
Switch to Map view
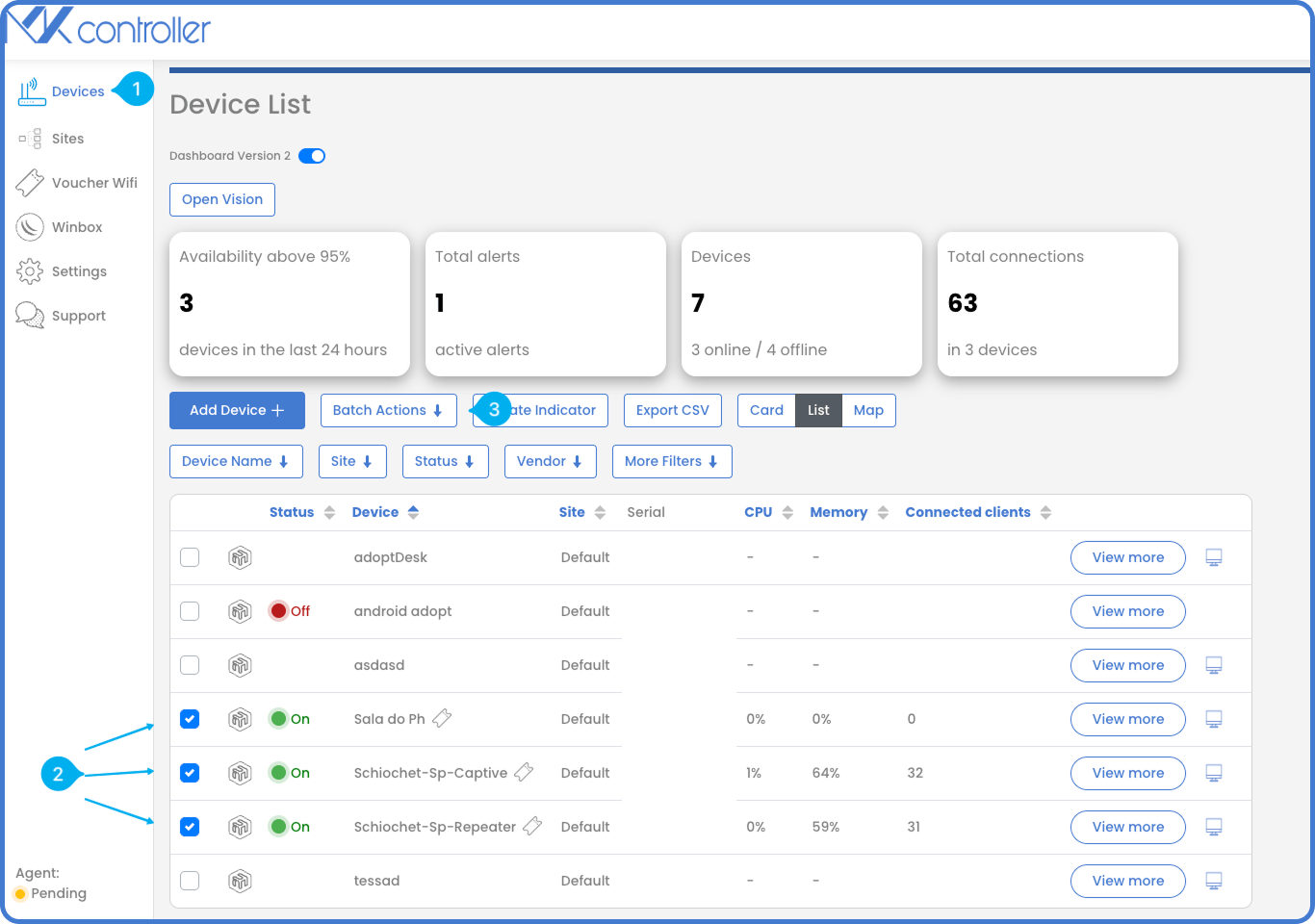(867, 410)
